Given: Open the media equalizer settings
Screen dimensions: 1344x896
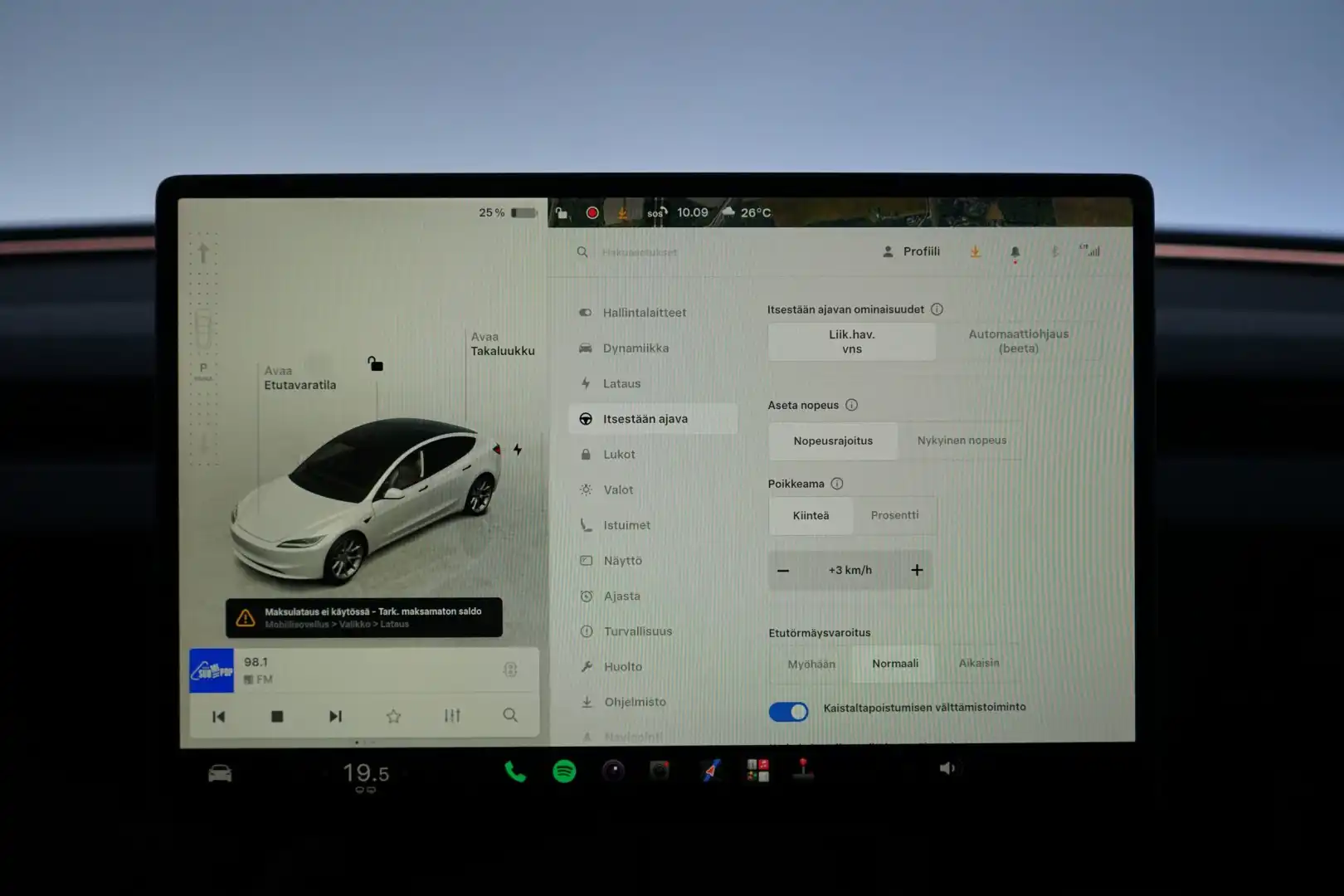Looking at the screenshot, I should (452, 715).
